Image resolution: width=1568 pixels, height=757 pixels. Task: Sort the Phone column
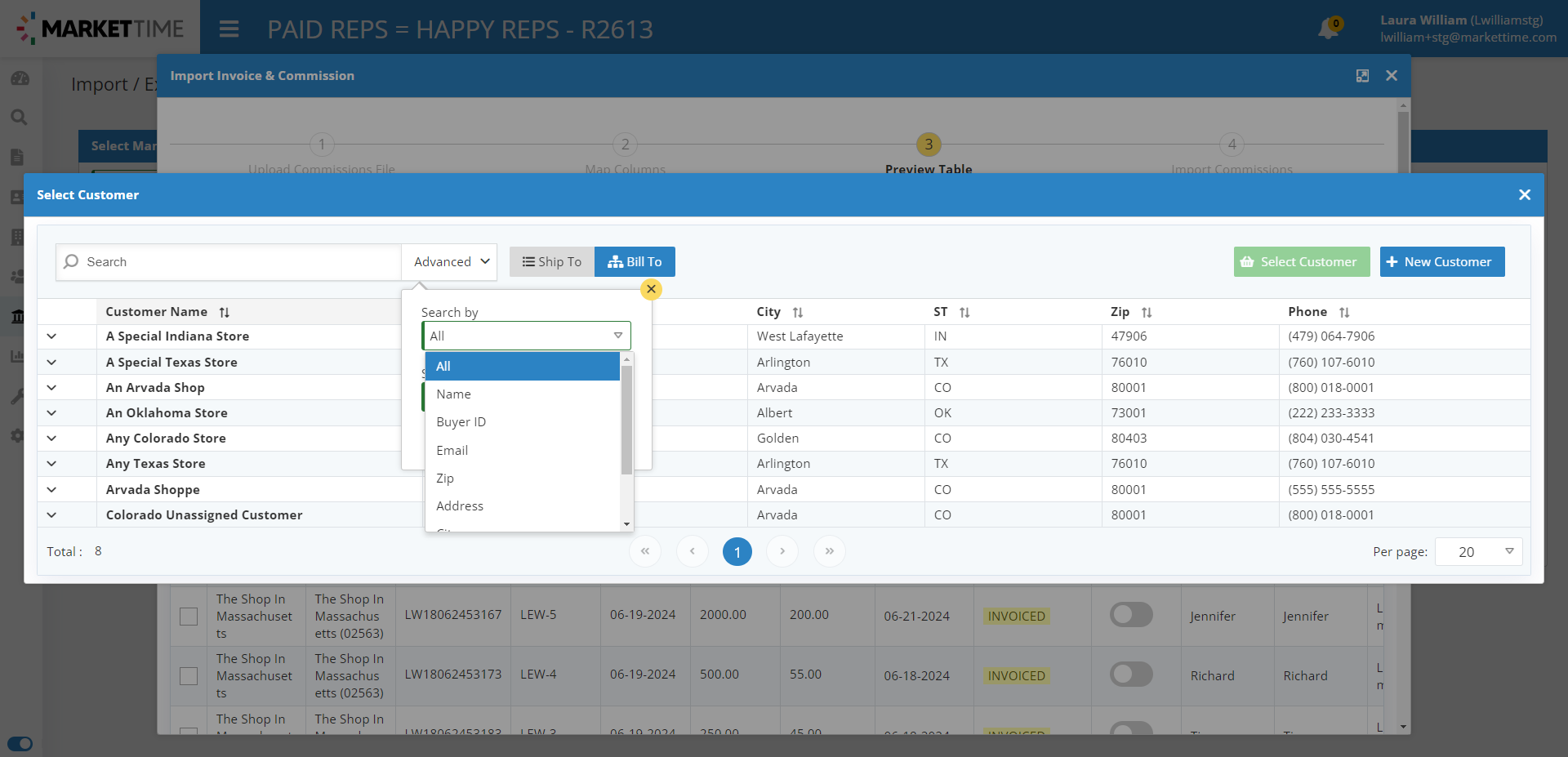pos(1344,312)
